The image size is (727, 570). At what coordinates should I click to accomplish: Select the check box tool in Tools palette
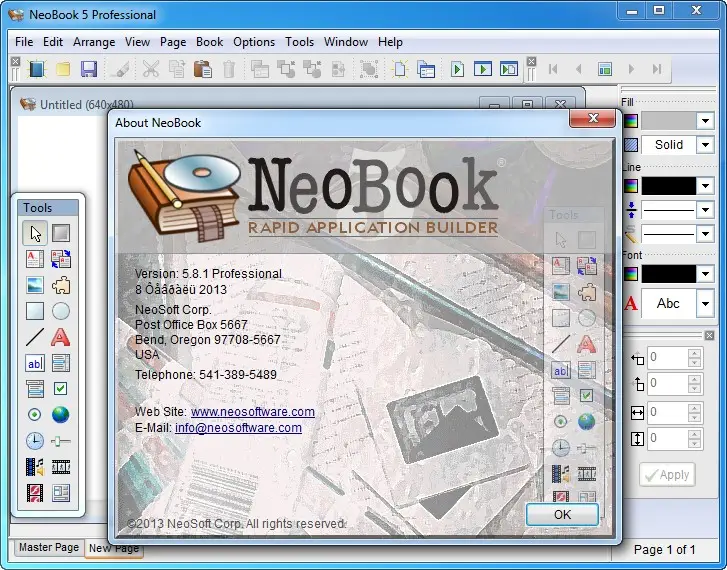coord(61,389)
